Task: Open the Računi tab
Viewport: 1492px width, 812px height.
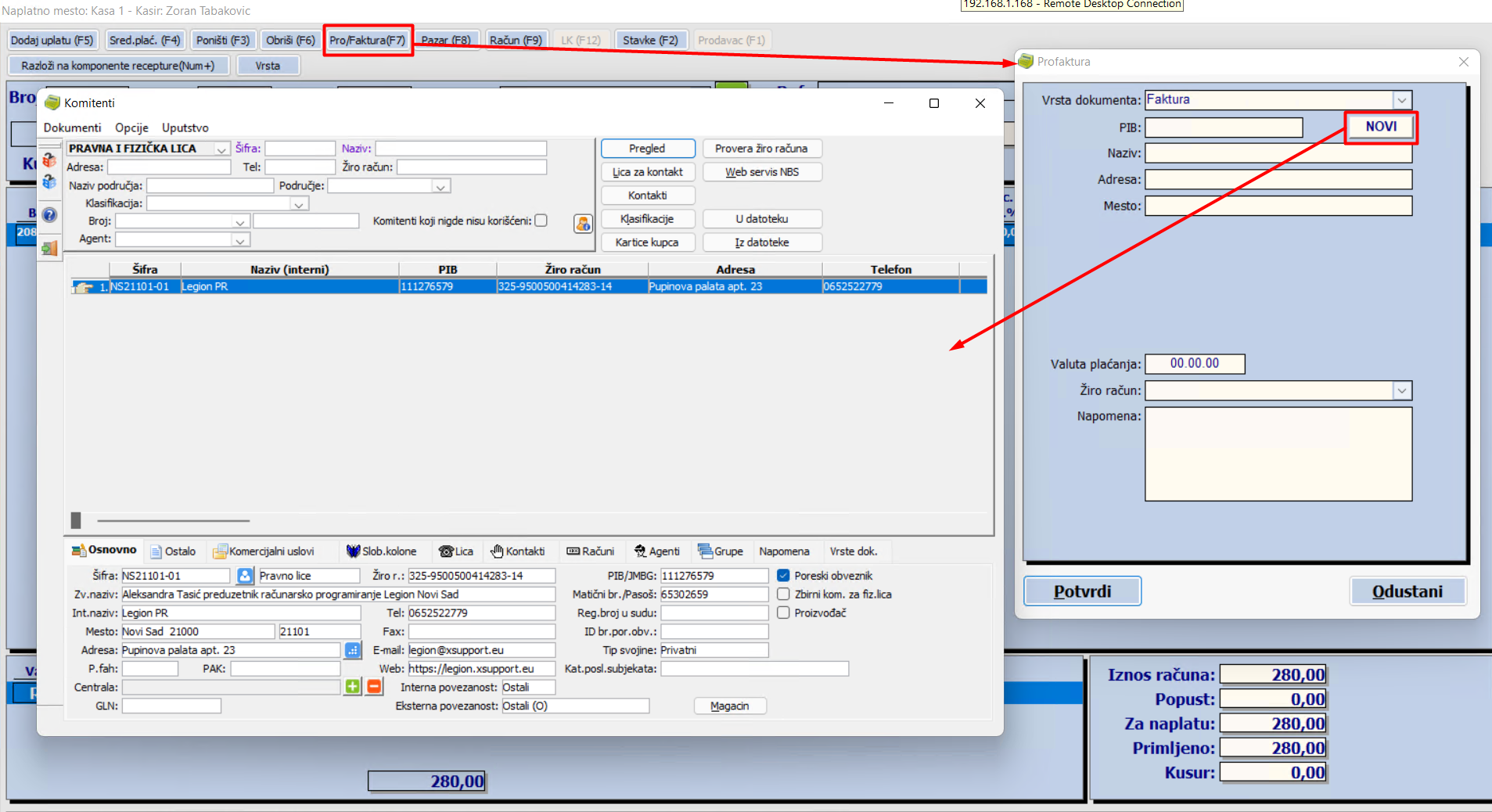Action: click(591, 552)
